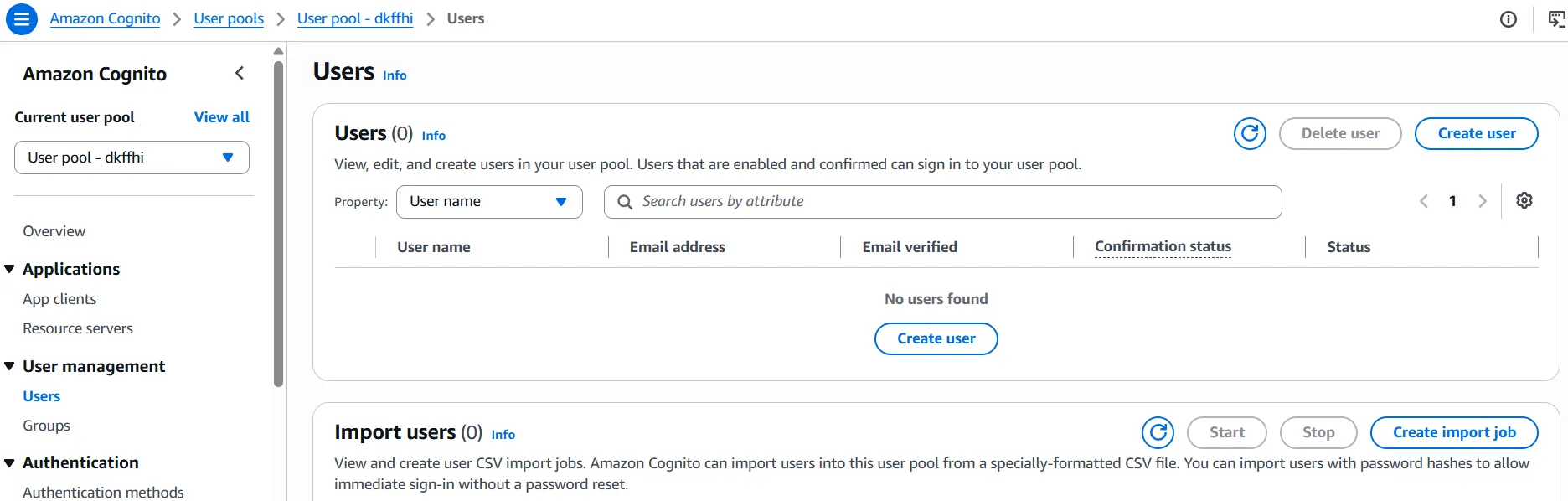This screenshot has width=1568, height=501.
Task: Go to next page of users
Action: (x=1483, y=201)
